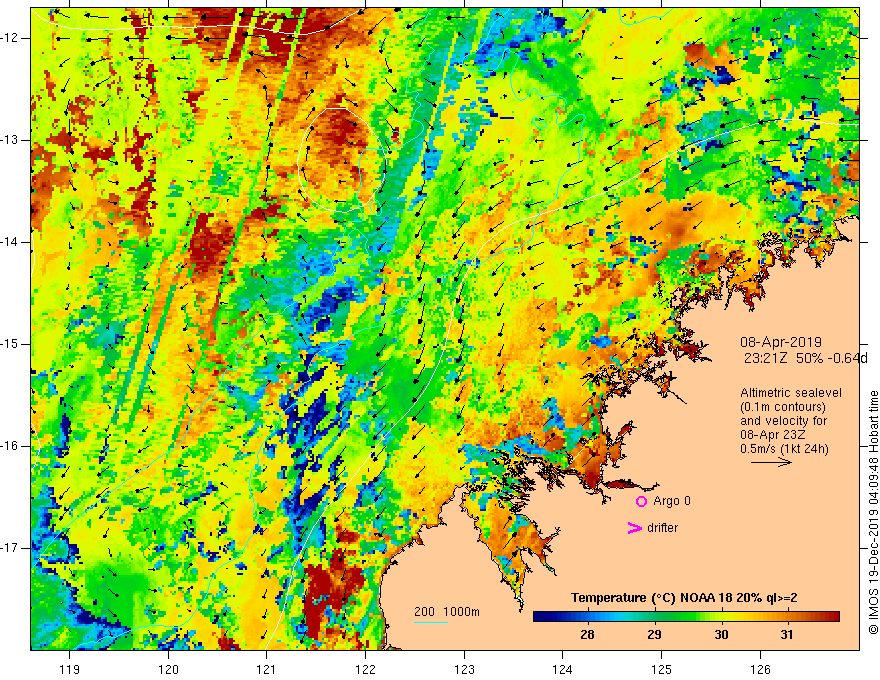Screen dimensions: 880x680
Task: Click the longitude label 122
Action: pos(365,669)
